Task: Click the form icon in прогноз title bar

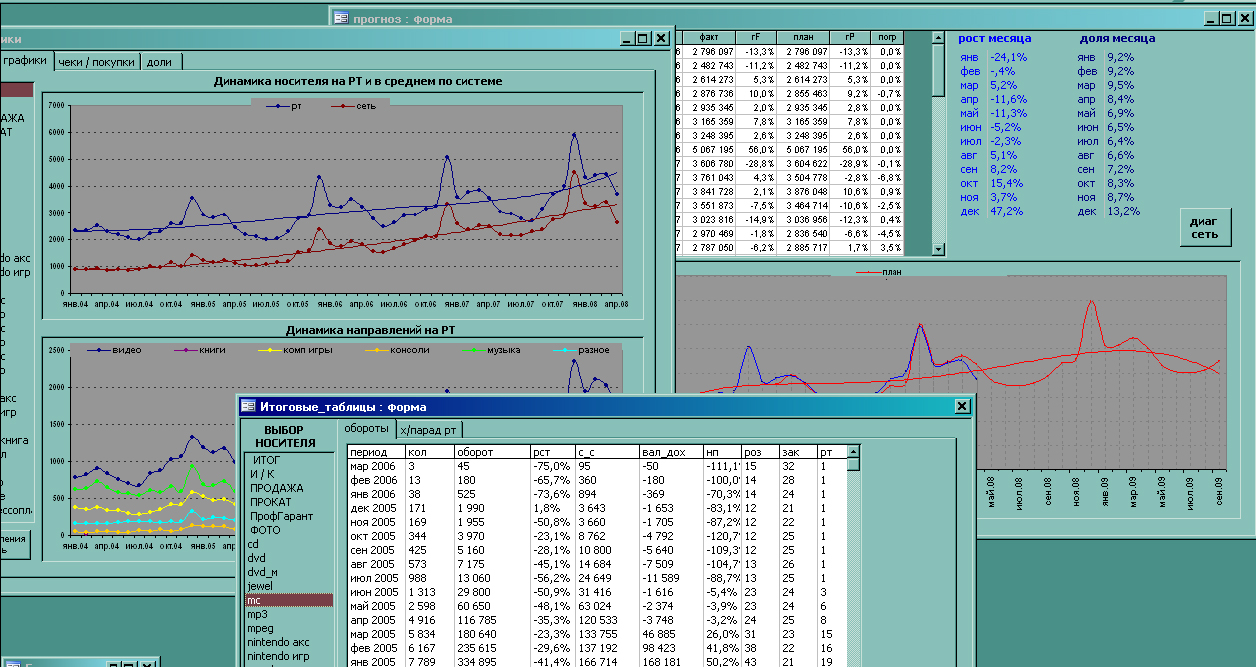Action: pos(341,18)
